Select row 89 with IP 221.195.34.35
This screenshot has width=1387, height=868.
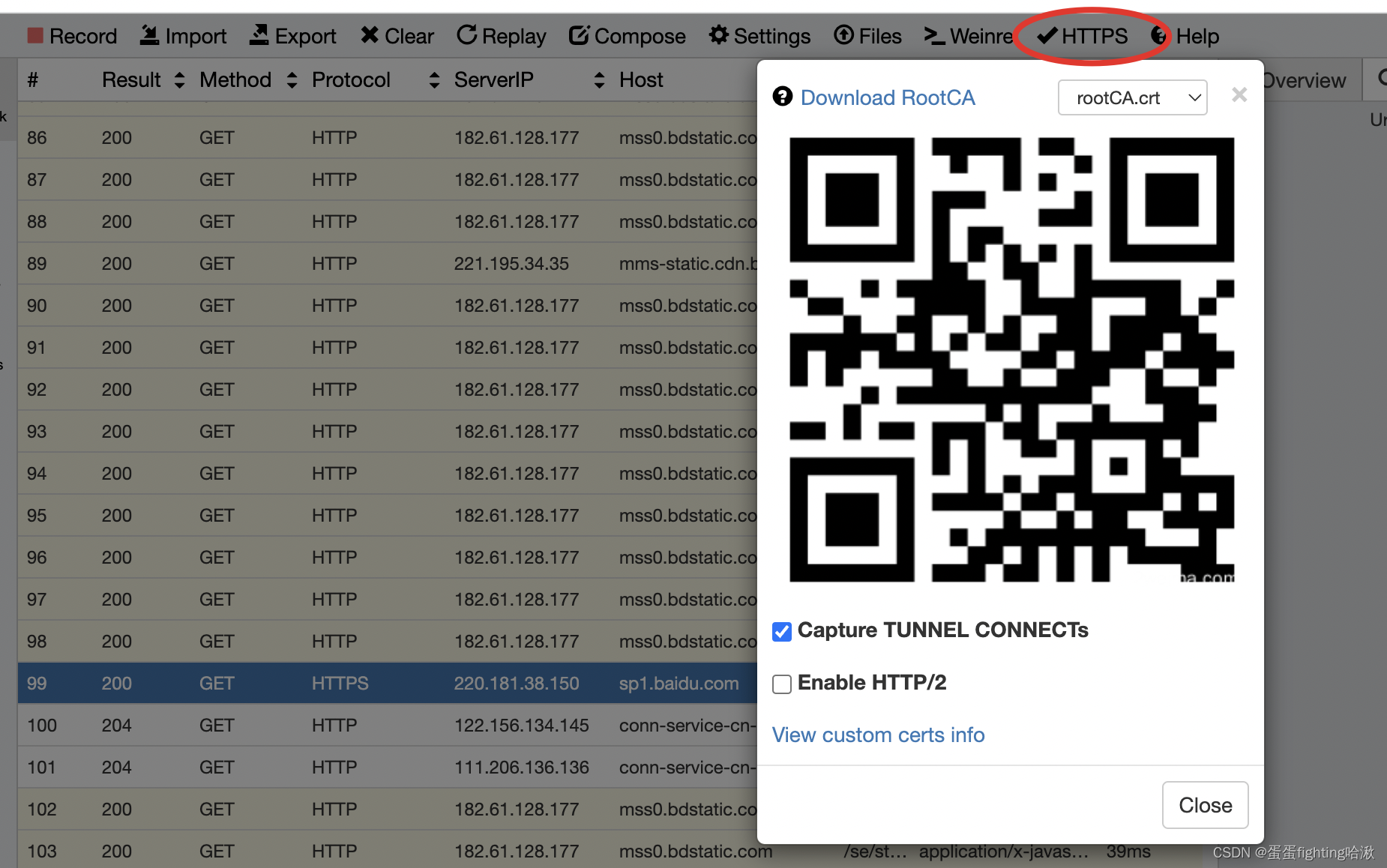[x=388, y=263]
